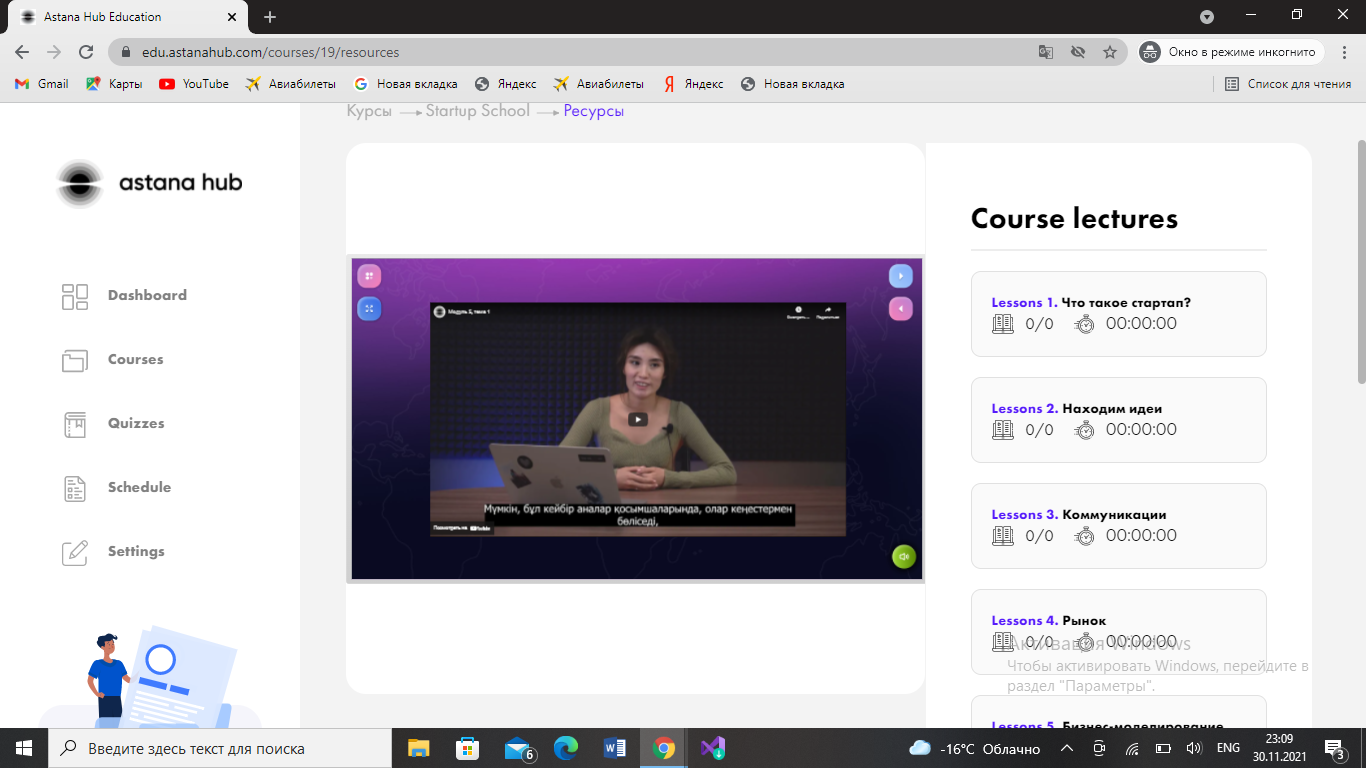Click the channel avatar in the video header
1366x768 pixels.
[x=439, y=311]
